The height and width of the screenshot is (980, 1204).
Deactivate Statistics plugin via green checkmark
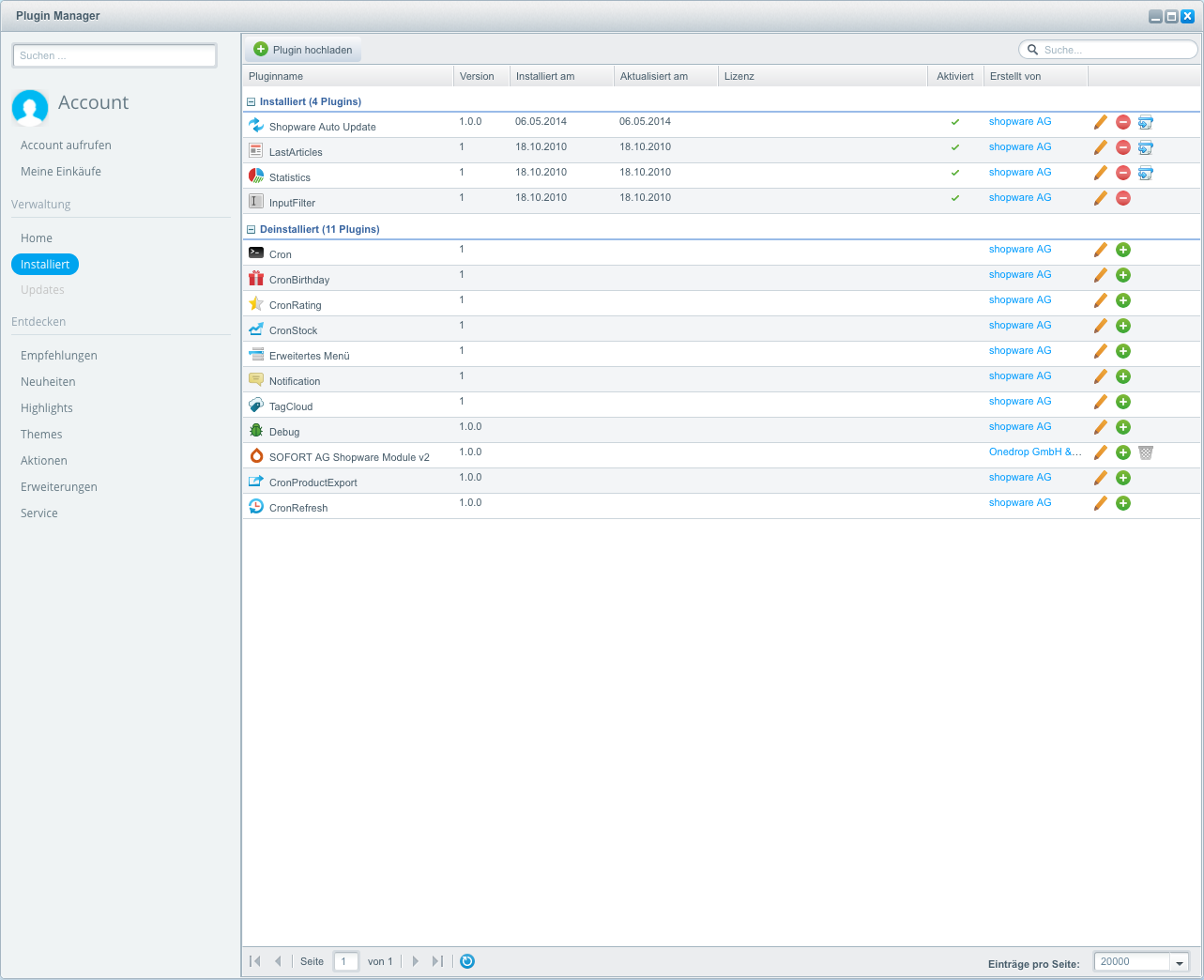(x=955, y=173)
